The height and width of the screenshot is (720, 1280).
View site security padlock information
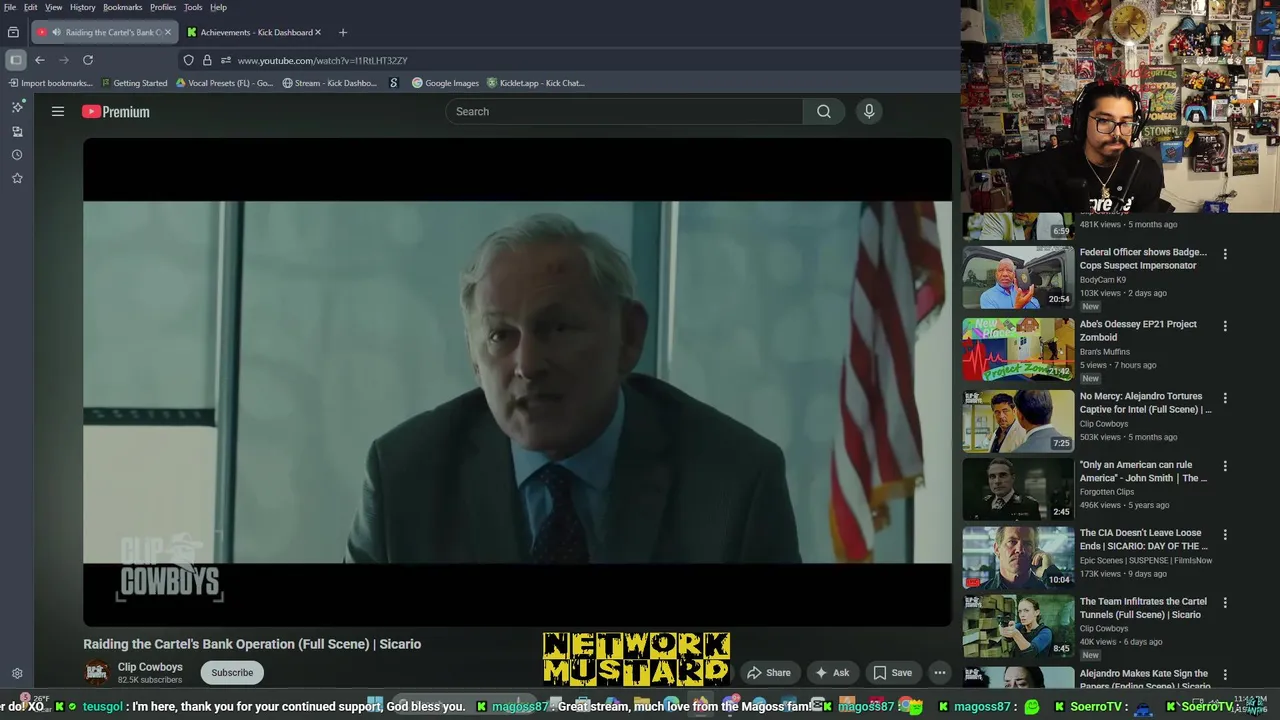coord(207,60)
